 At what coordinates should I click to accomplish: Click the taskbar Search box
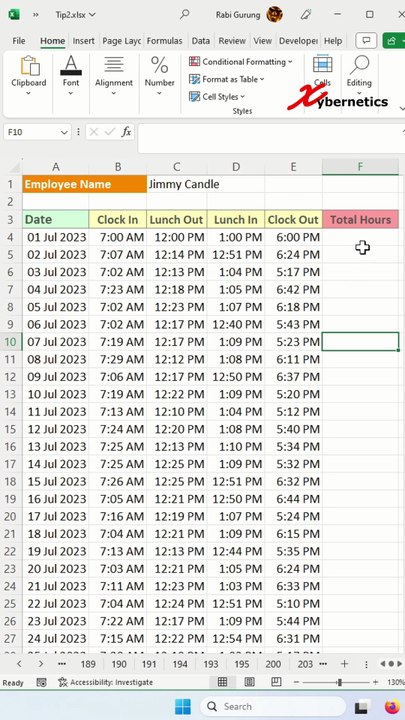pos(273,706)
